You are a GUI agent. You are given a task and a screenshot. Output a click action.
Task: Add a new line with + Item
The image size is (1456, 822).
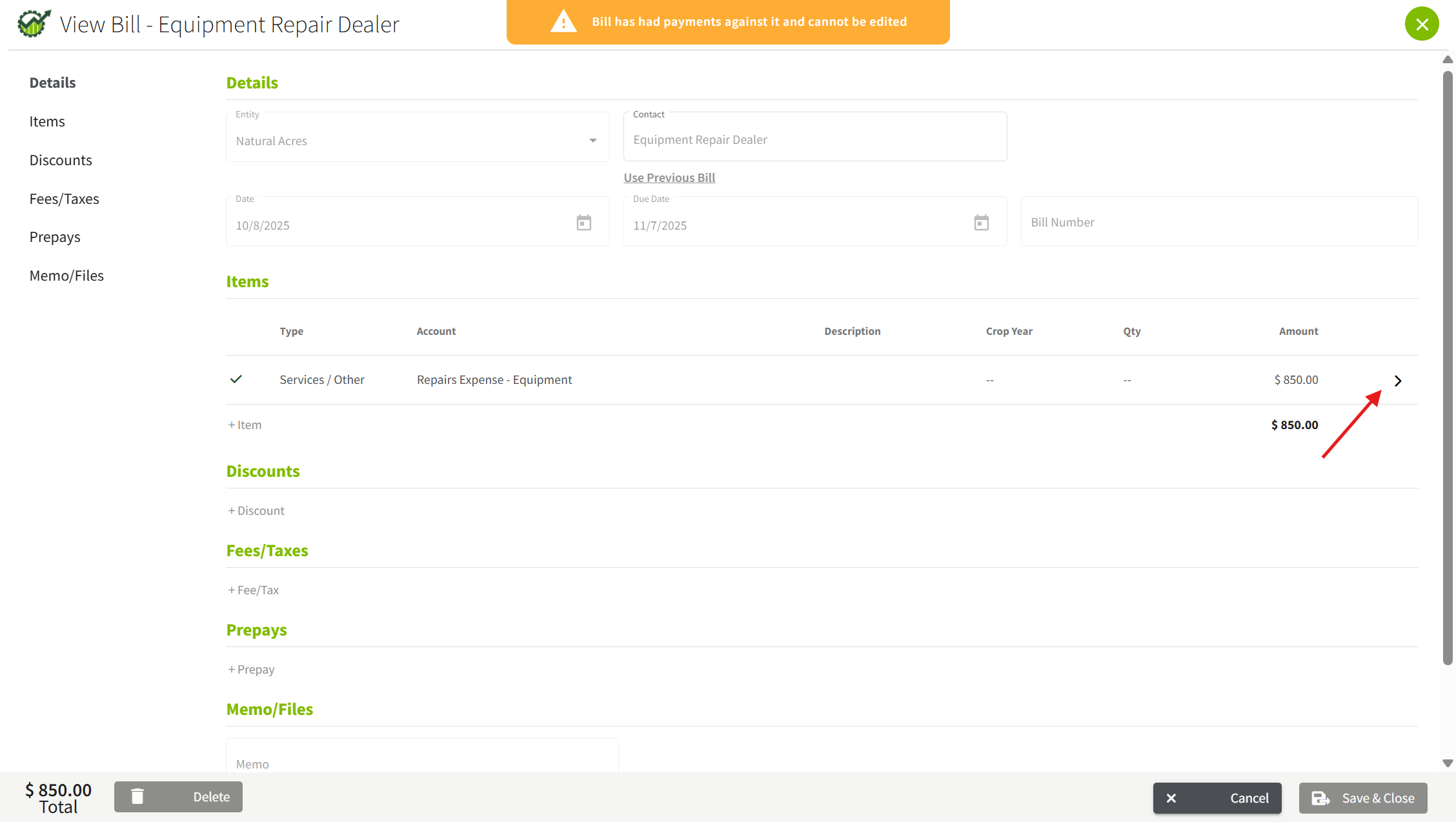245,425
